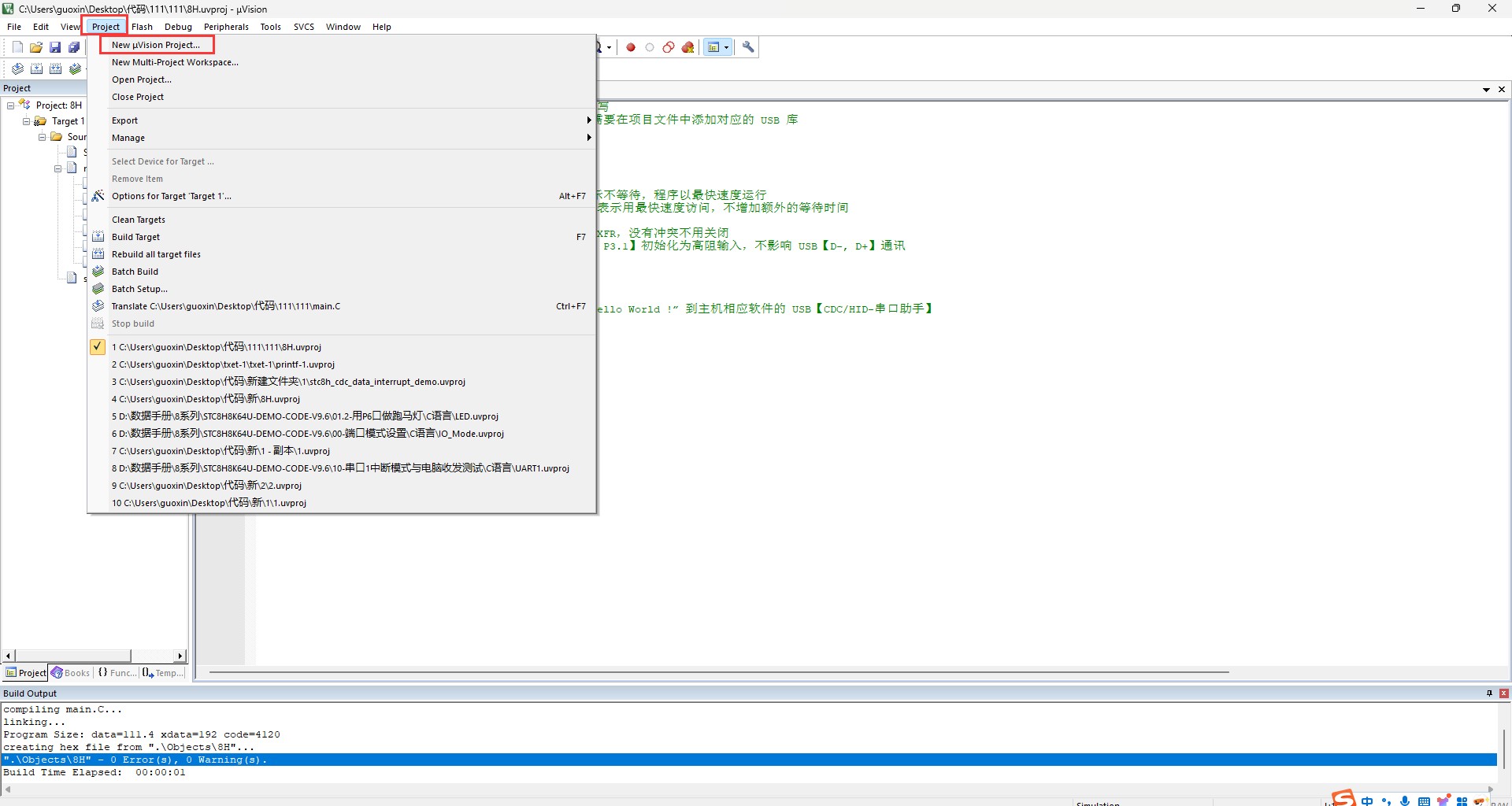The image size is (1512, 806).
Task: Close the Build Output panel
Action: click(1504, 693)
